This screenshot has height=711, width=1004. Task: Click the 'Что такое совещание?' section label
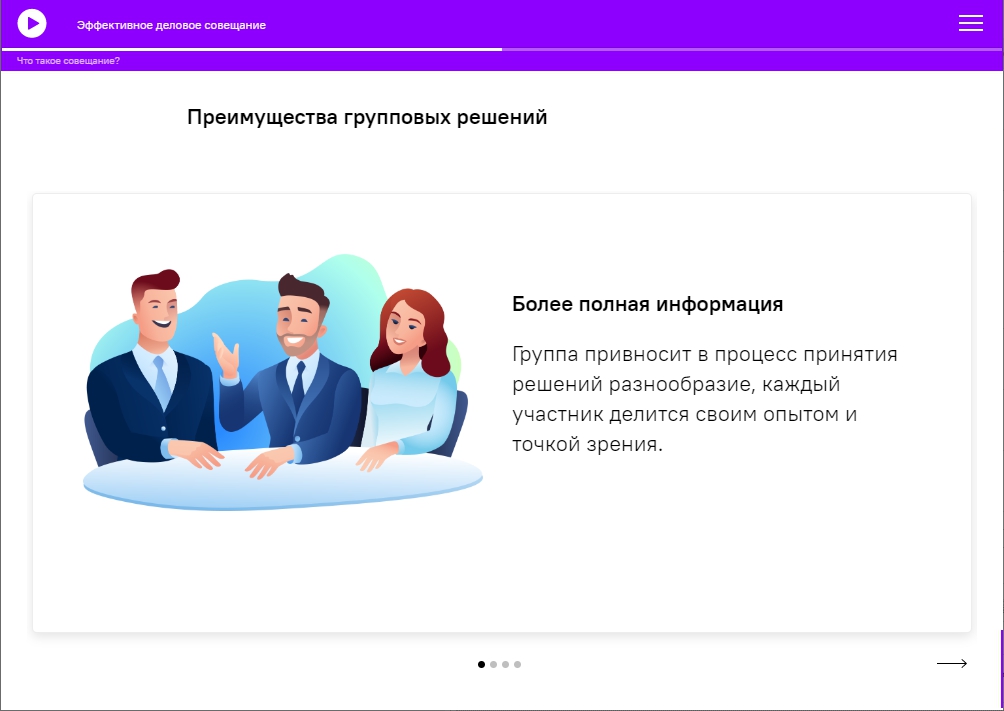pos(68,61)
